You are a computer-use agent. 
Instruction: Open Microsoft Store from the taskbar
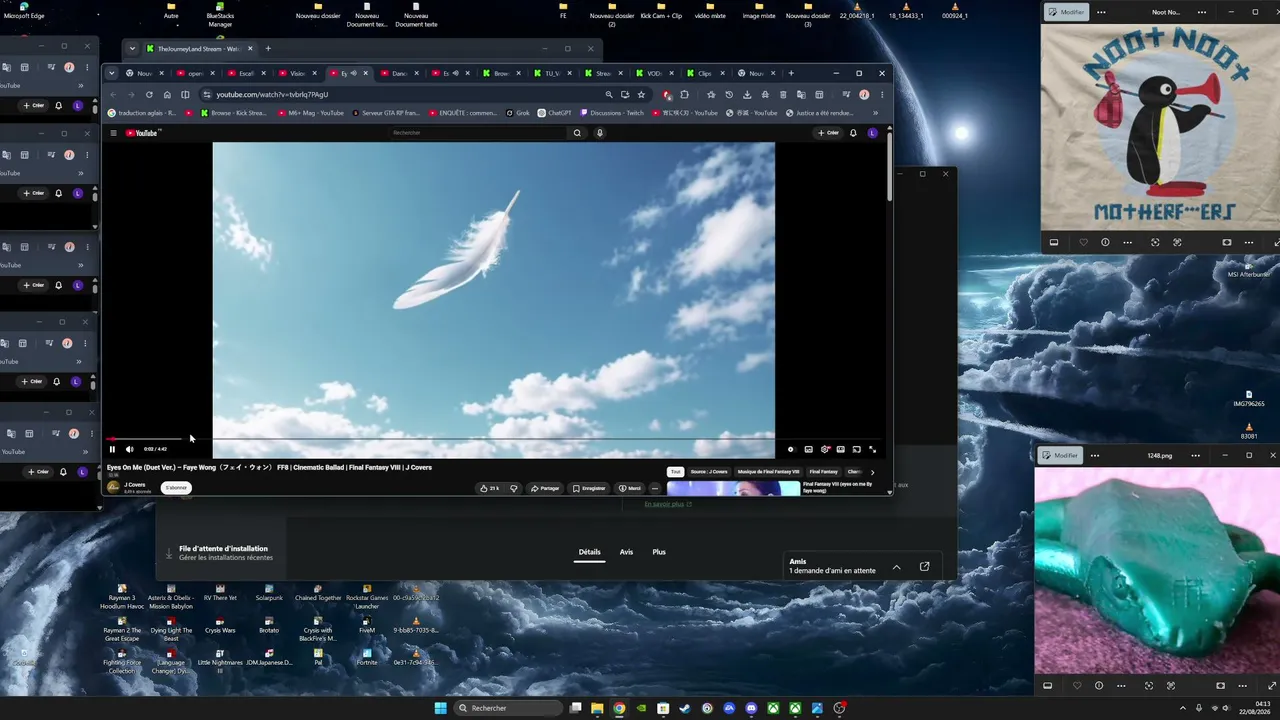pos(663,708)
